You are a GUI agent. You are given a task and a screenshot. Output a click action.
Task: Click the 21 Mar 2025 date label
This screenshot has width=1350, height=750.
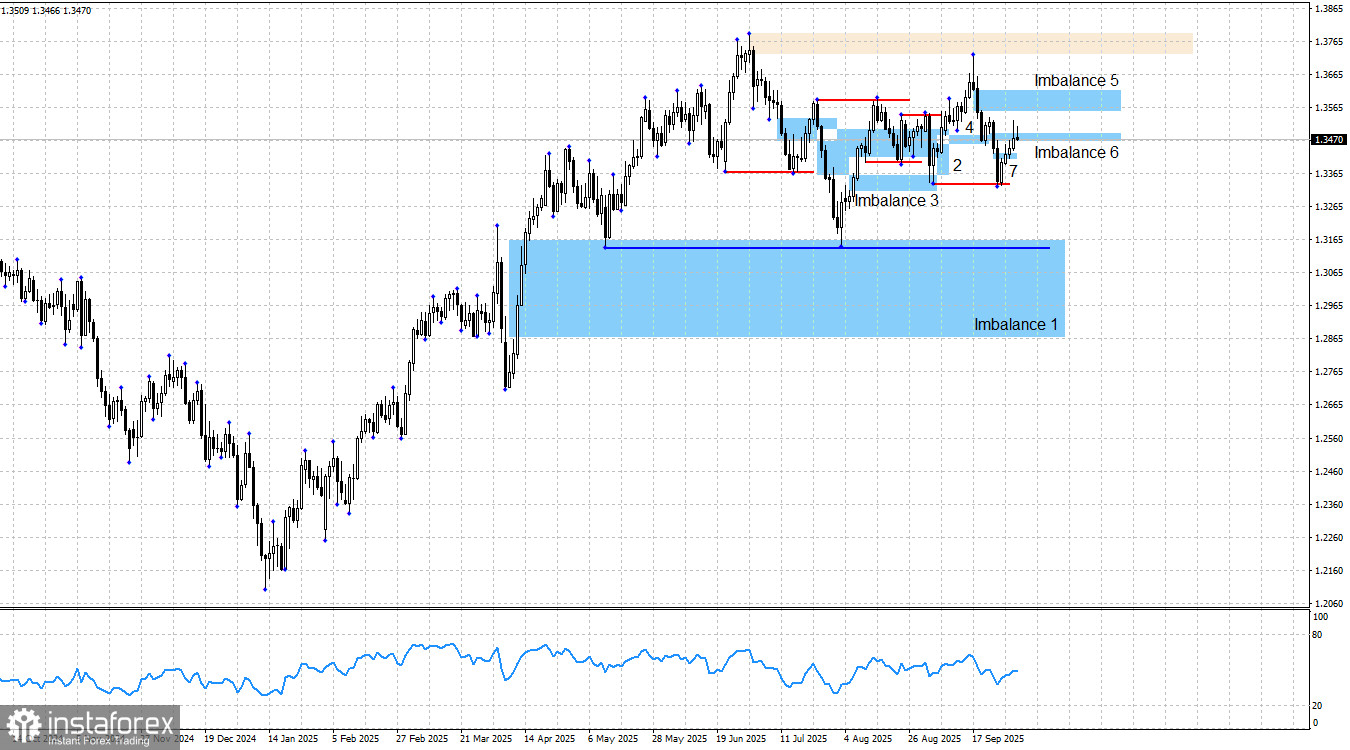tap(487, 739)
